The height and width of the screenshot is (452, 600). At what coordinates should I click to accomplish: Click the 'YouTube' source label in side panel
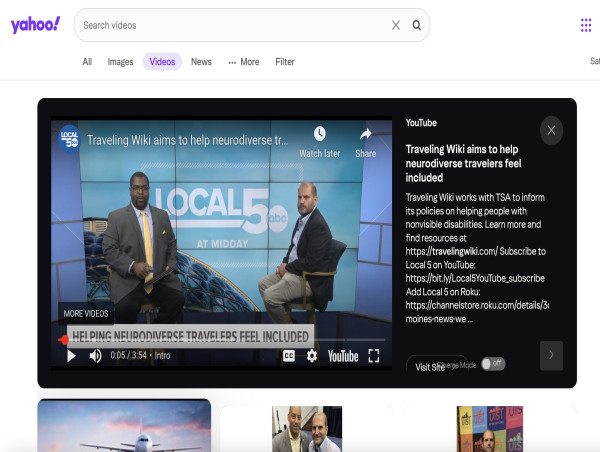click(x=421, y=123)
